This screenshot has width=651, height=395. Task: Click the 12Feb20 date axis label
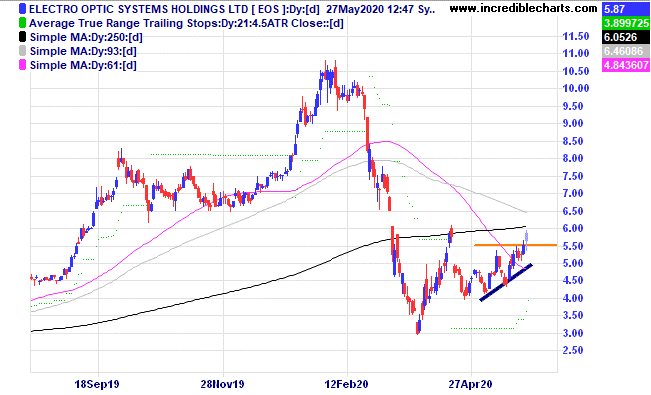pyautogui.click(x=346, y=384)
